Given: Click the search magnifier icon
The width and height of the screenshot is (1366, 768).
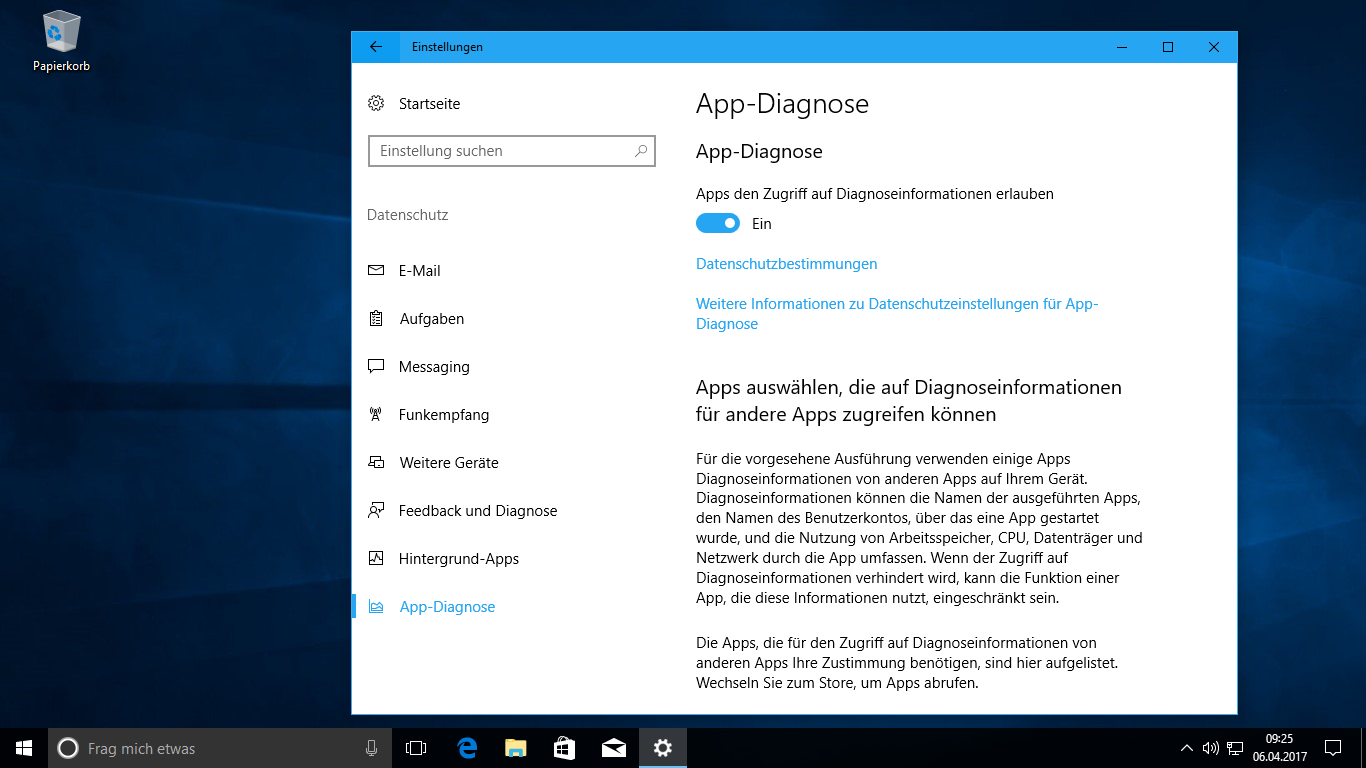Looking at the screenshot, I should click(641, 151).
